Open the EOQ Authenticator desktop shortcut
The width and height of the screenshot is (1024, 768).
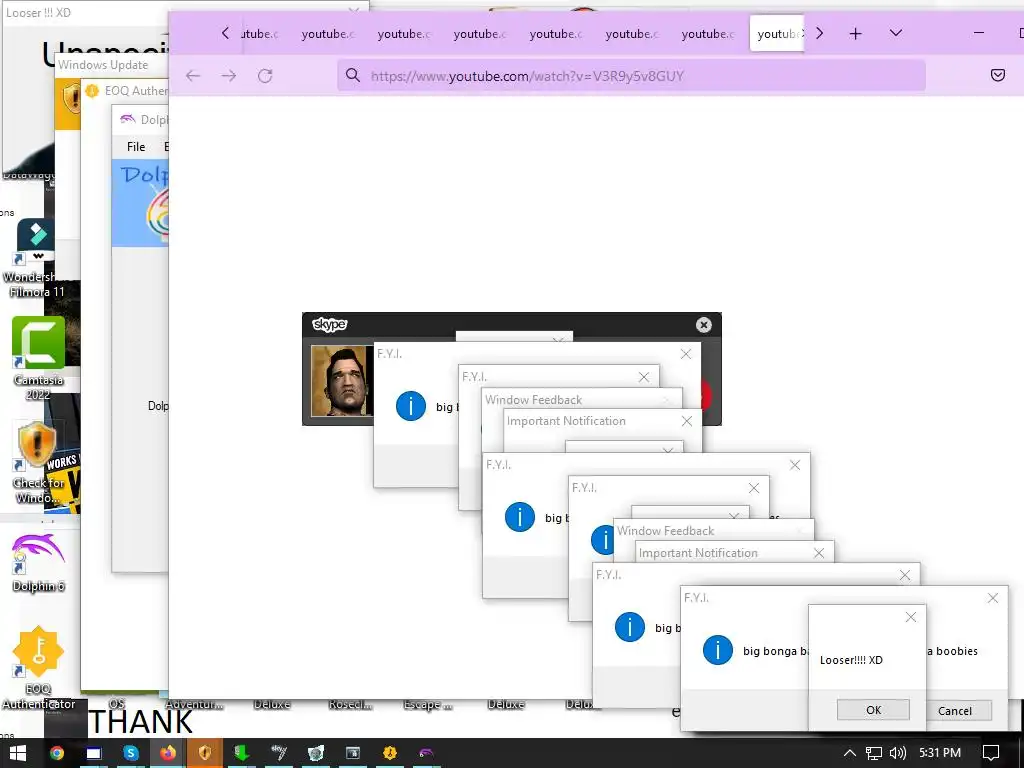(x=38, y=667)
